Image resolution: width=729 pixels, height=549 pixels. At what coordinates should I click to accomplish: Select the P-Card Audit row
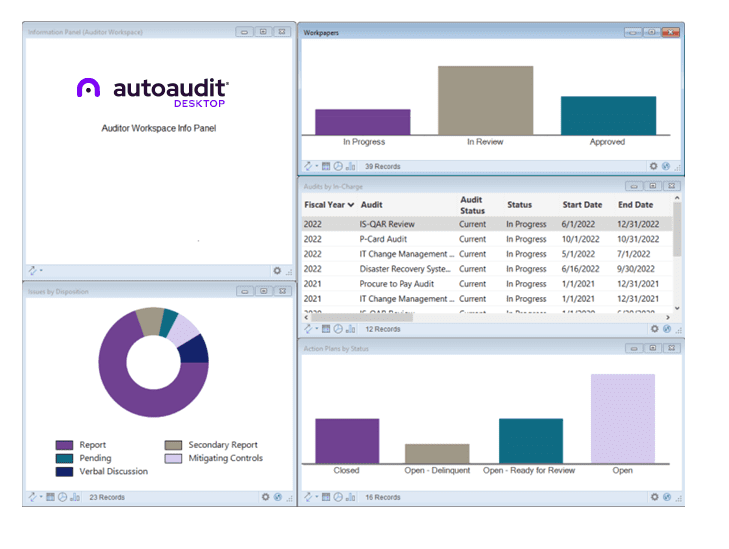click(487, 239)
